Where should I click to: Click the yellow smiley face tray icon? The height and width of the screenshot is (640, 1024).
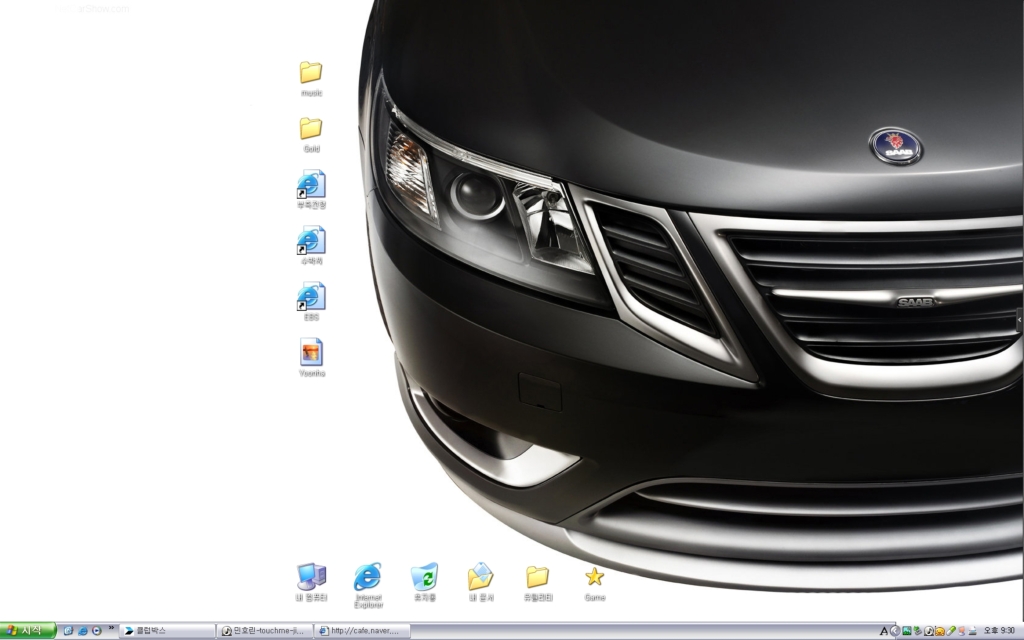940,631
